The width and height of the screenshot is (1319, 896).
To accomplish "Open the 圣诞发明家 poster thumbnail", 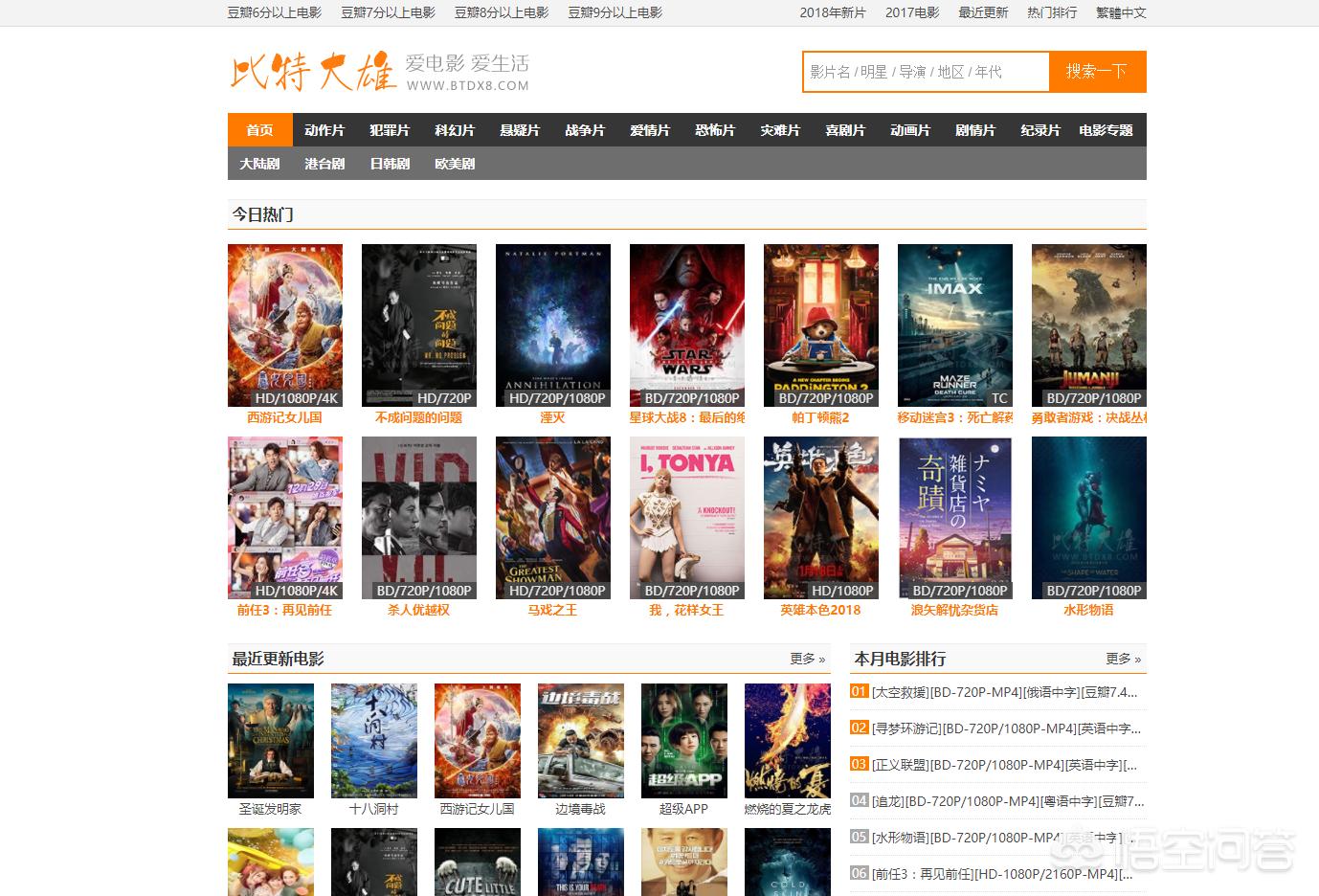I will (x=271, y=741).
